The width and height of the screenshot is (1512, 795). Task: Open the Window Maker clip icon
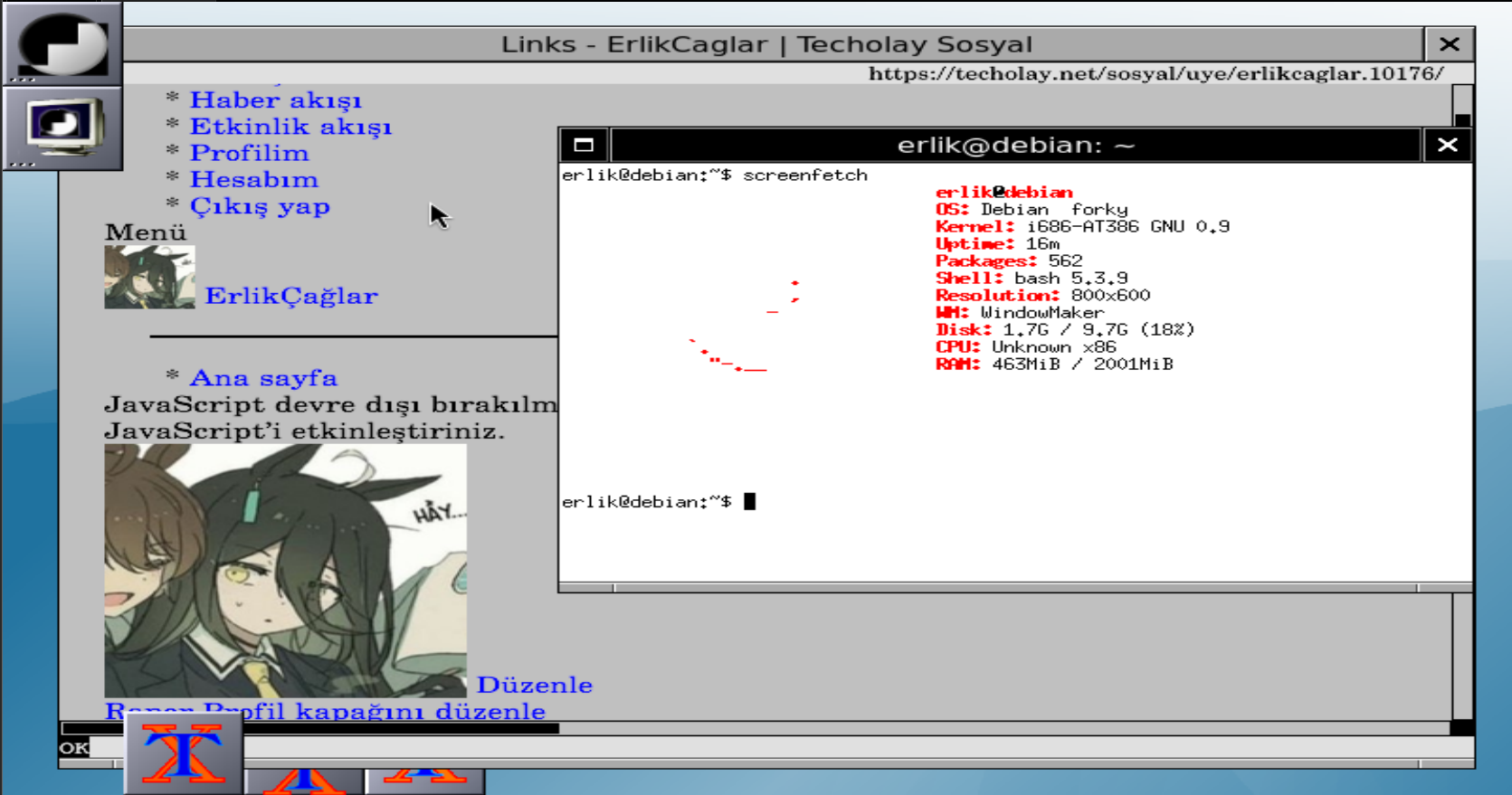coord(62,43)
